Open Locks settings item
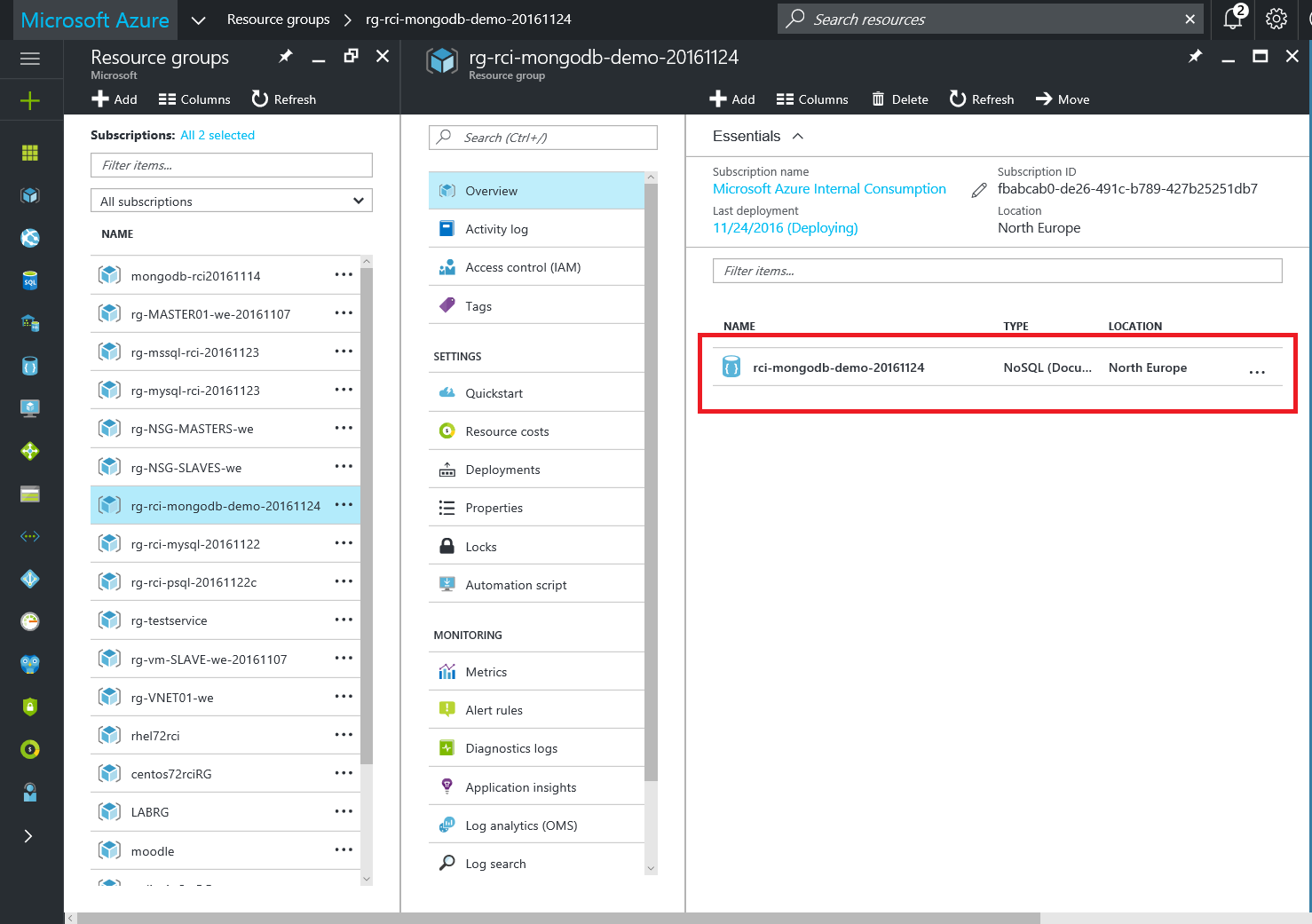1312x924 pixels. [536, 547]
